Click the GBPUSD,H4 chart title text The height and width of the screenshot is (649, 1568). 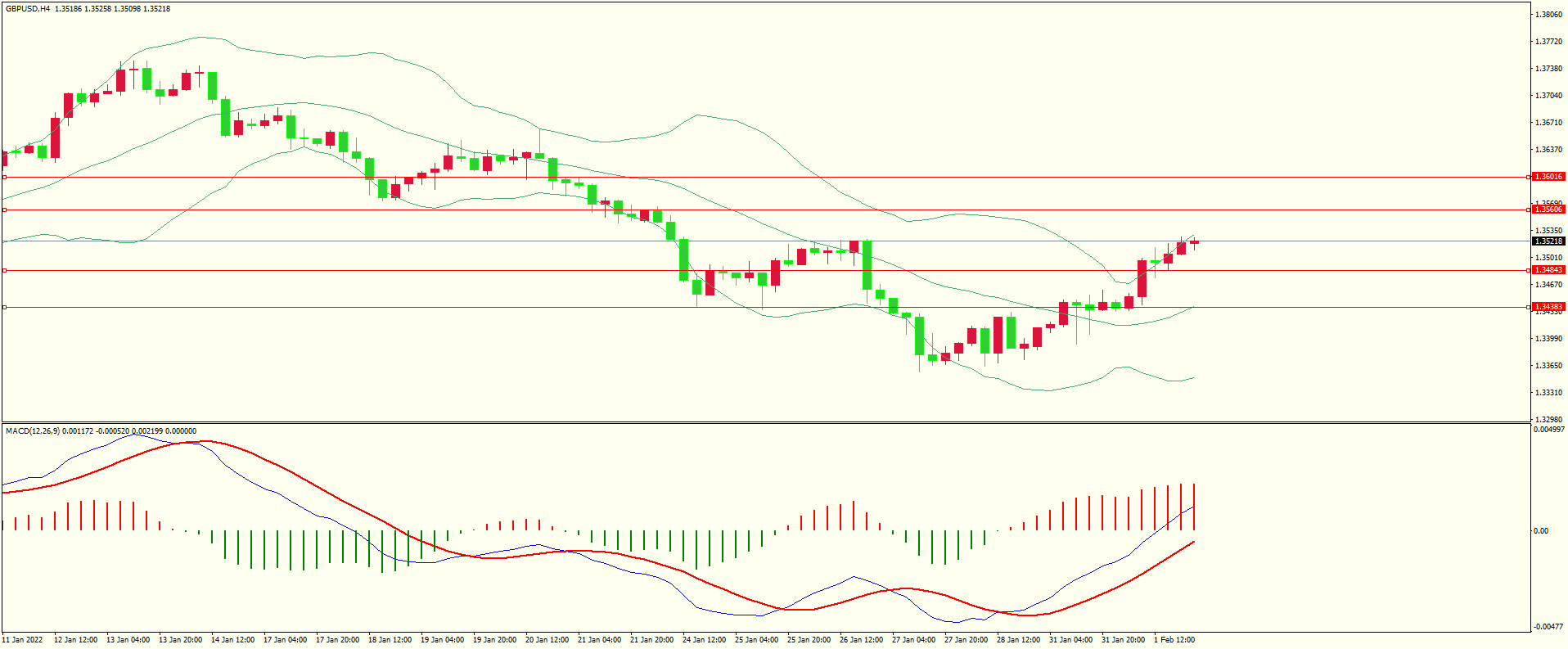point(27,9)
